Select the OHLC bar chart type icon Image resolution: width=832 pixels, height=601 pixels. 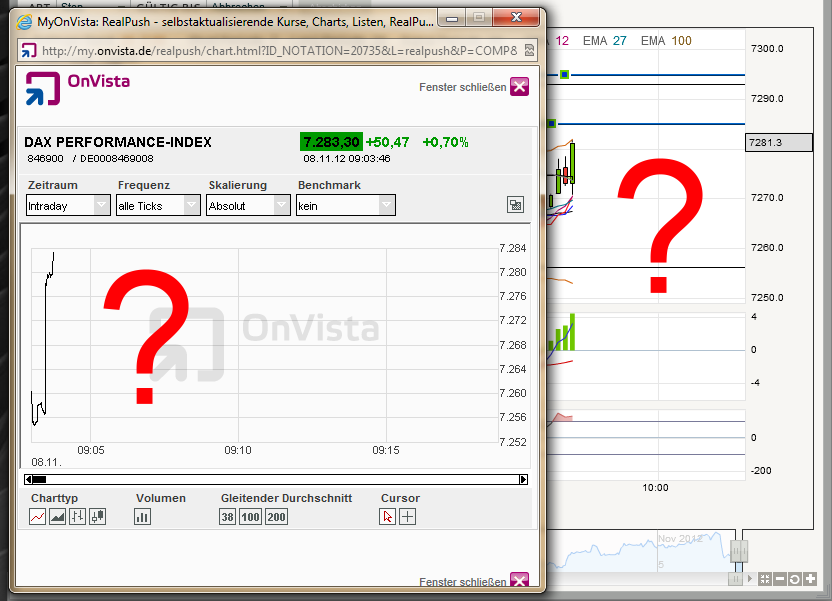(77, 516)
